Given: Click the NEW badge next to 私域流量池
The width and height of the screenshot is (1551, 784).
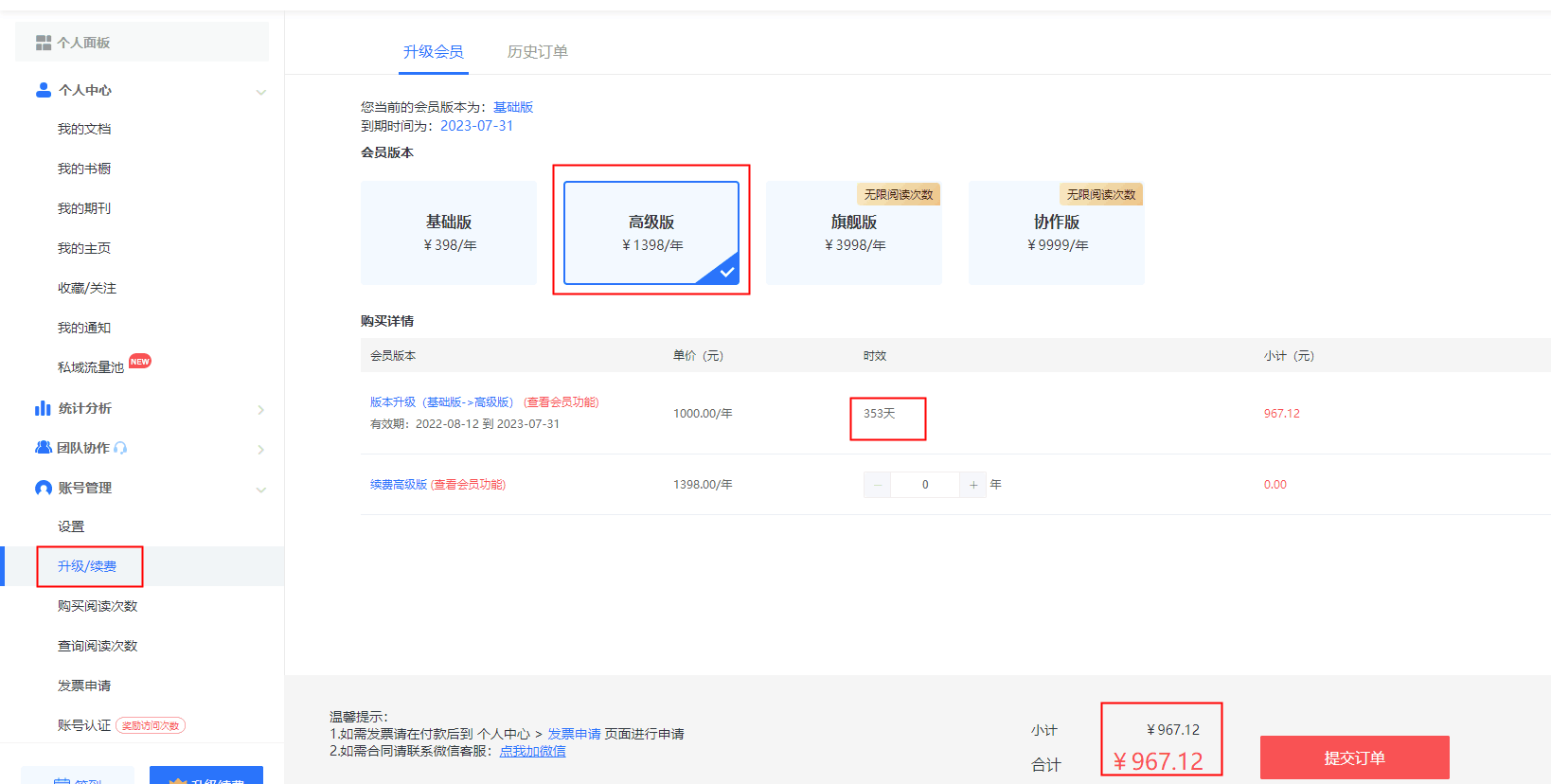Looking at the screenshot, I should click(x=140, y=361).
